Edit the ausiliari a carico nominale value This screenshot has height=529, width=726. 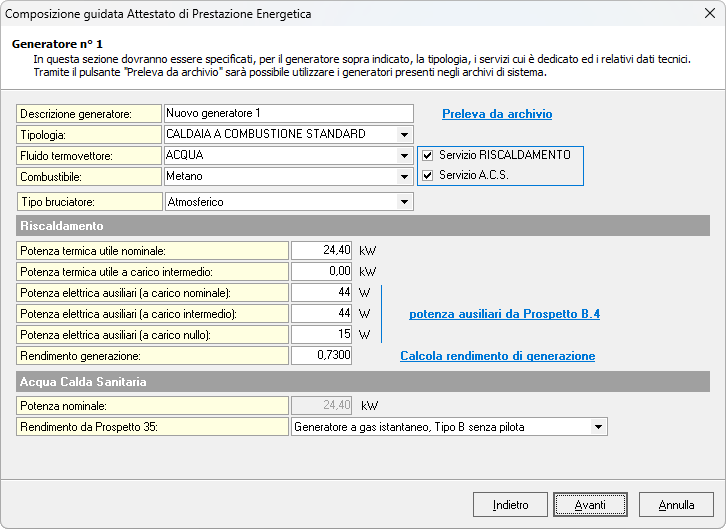tap(321, 293)
